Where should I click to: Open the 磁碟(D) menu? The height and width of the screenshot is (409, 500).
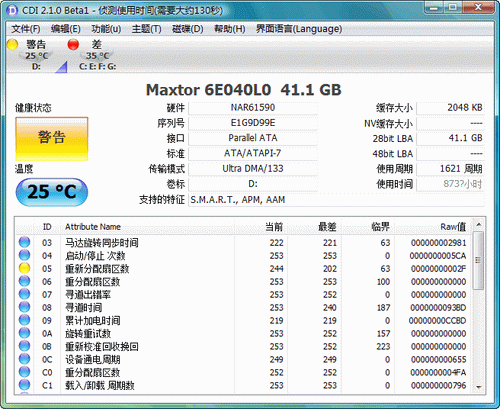(x=187, y=29)
